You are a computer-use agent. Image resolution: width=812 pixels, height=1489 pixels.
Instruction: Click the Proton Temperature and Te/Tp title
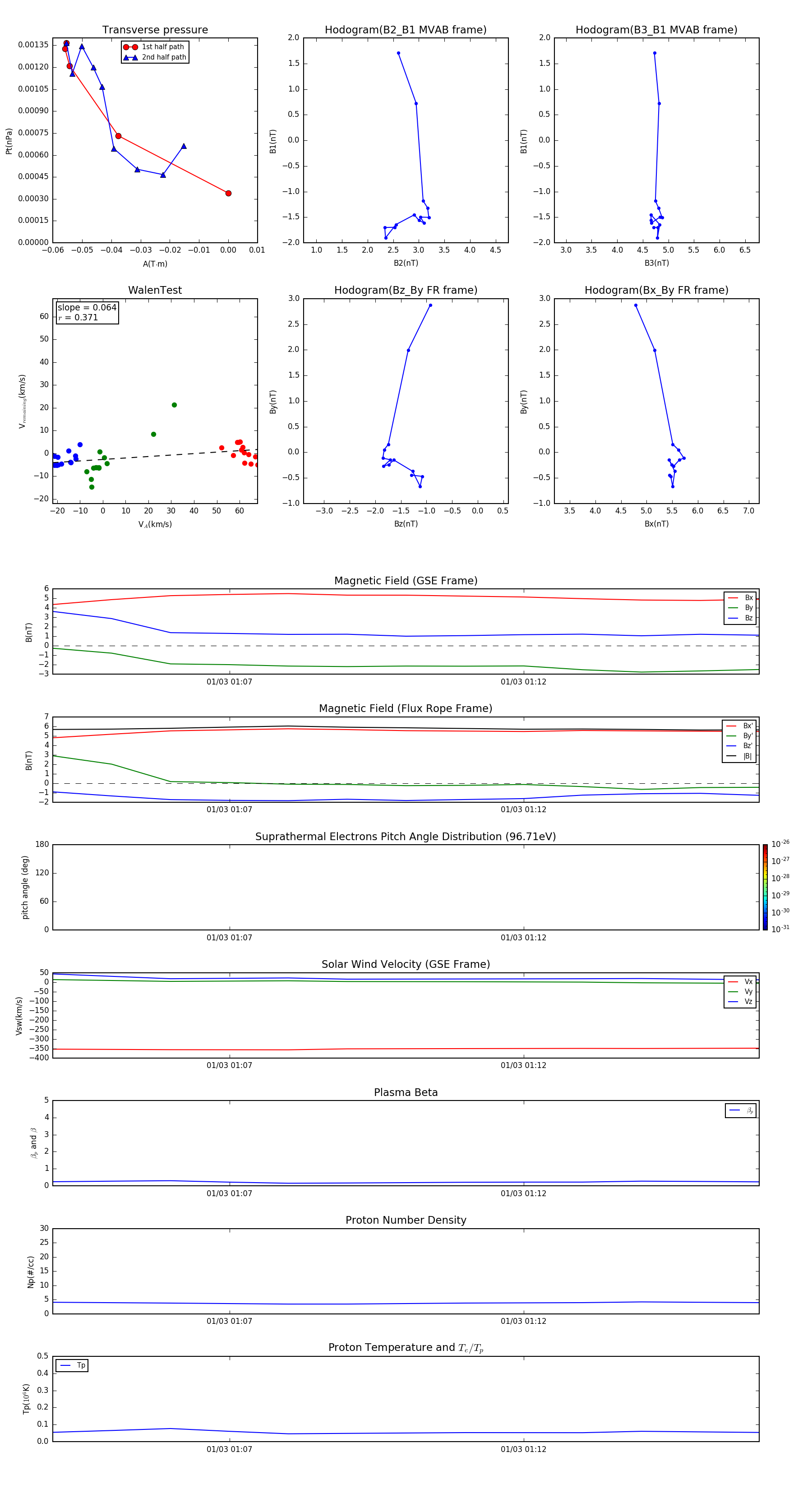coord(406,1347)
